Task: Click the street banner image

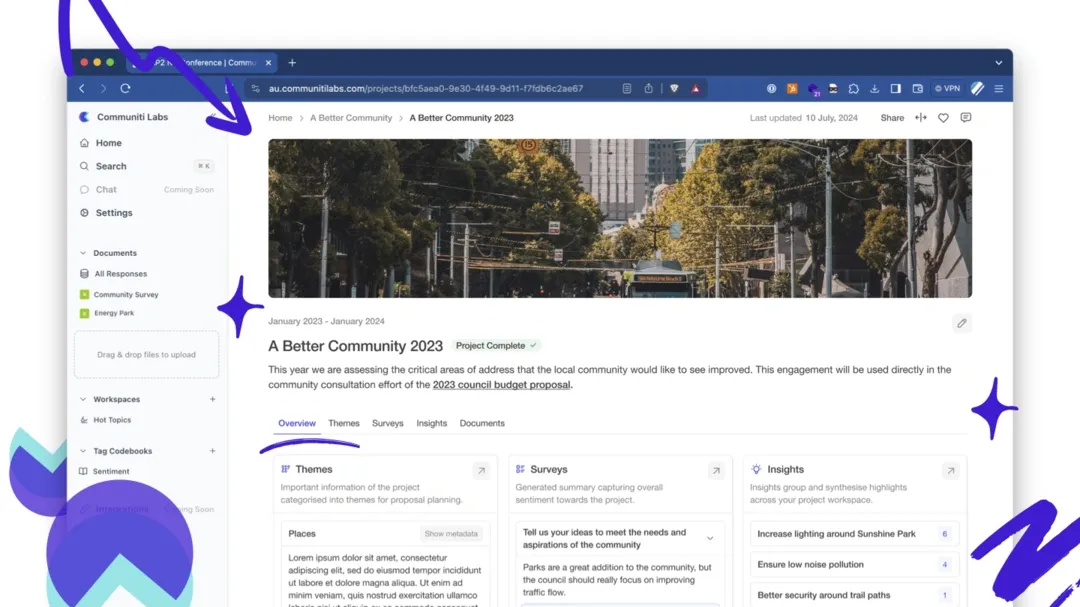Action: click(x=620, y=218)
